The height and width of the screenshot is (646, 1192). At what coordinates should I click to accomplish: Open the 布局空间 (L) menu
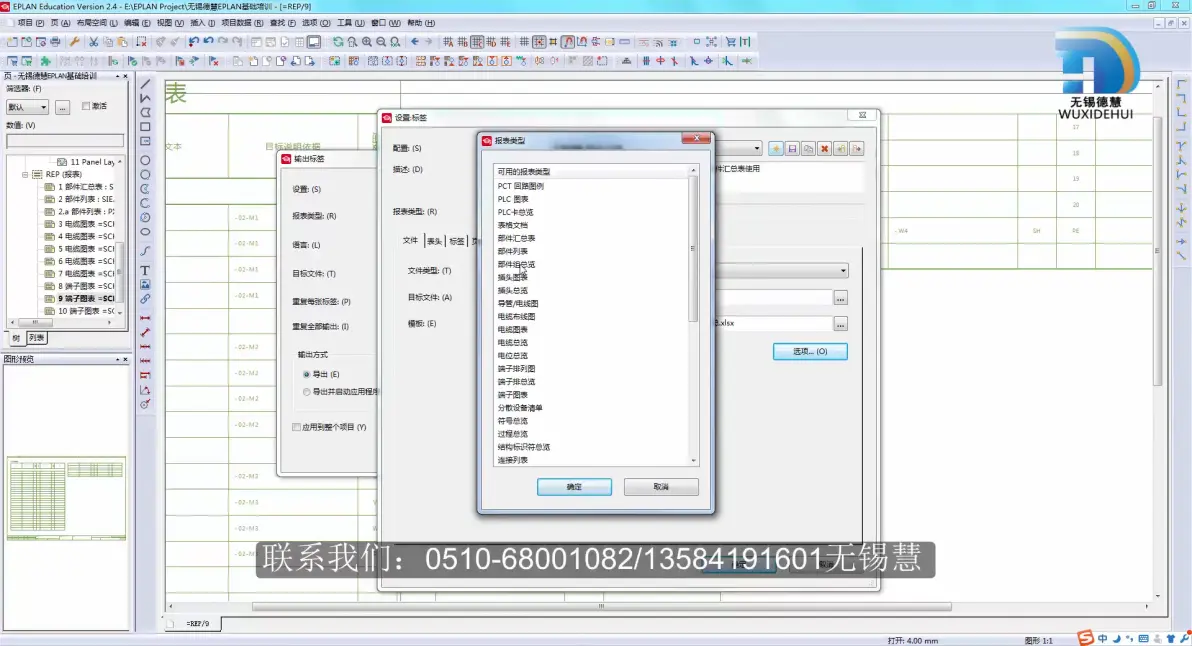97,23
